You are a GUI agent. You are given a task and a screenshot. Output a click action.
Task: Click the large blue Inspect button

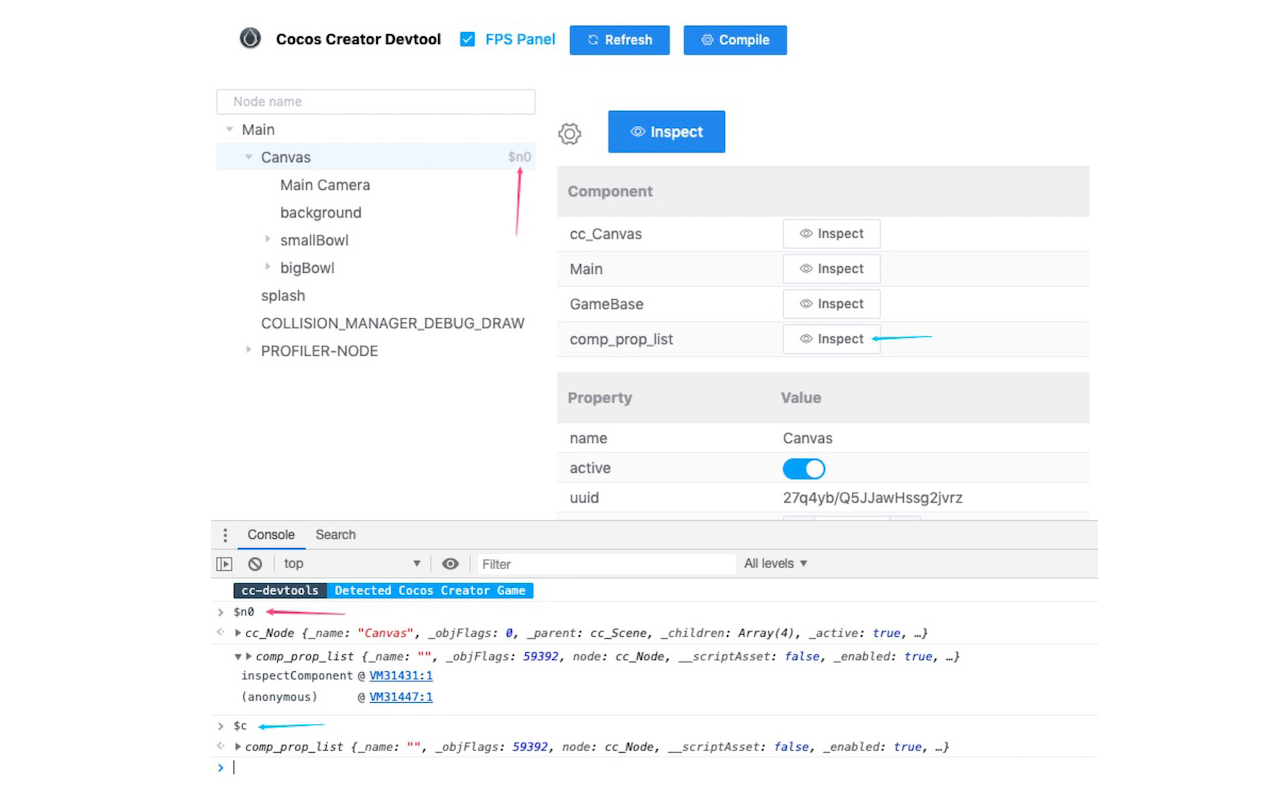tap(666, 132)
